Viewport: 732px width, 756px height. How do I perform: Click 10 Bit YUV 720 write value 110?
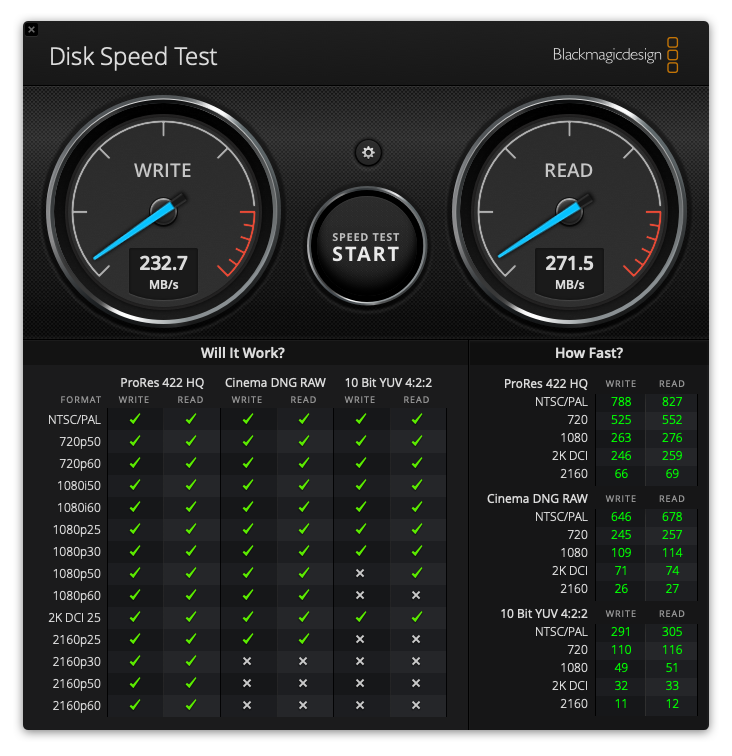[621, 650]
